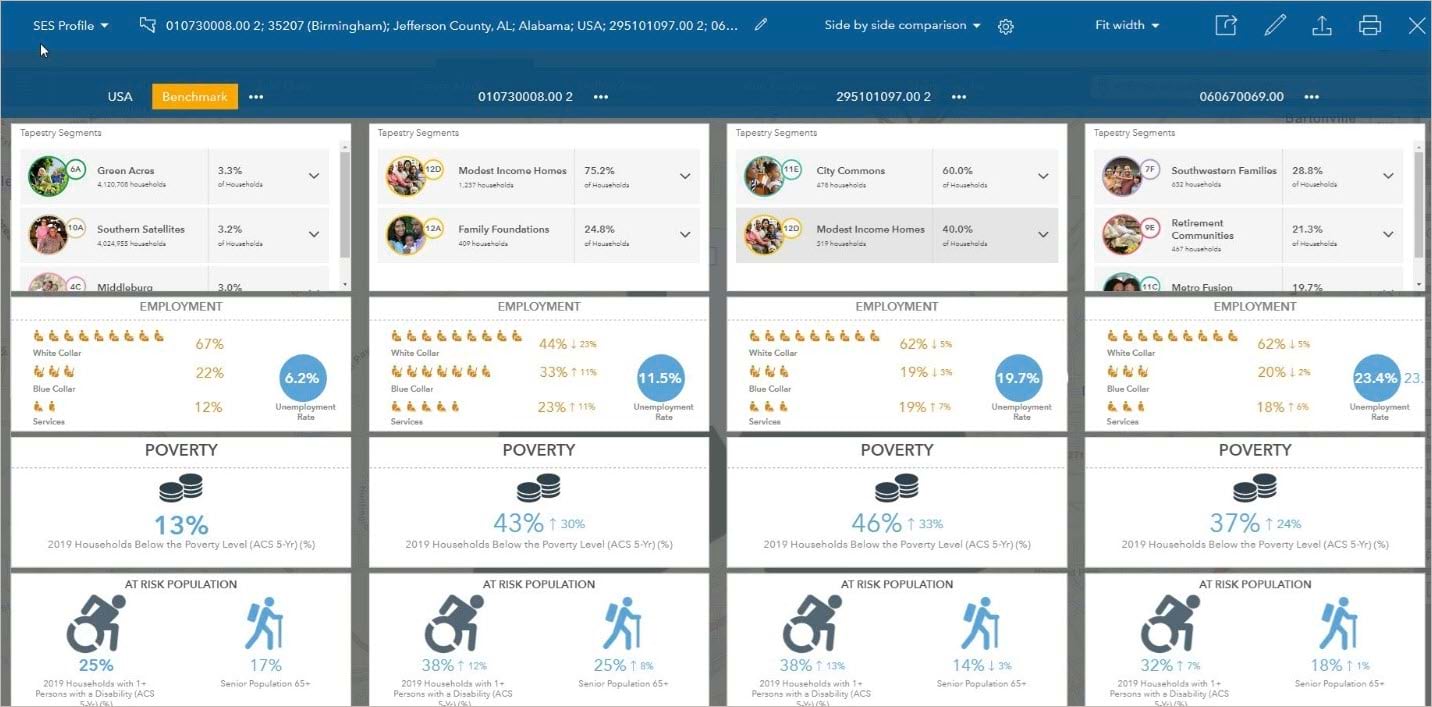Image resolution: width=1432 pixels, height=707 pixels.
Task: Open options ellipsis for 010730008.00 2
Action: (601, 97)
